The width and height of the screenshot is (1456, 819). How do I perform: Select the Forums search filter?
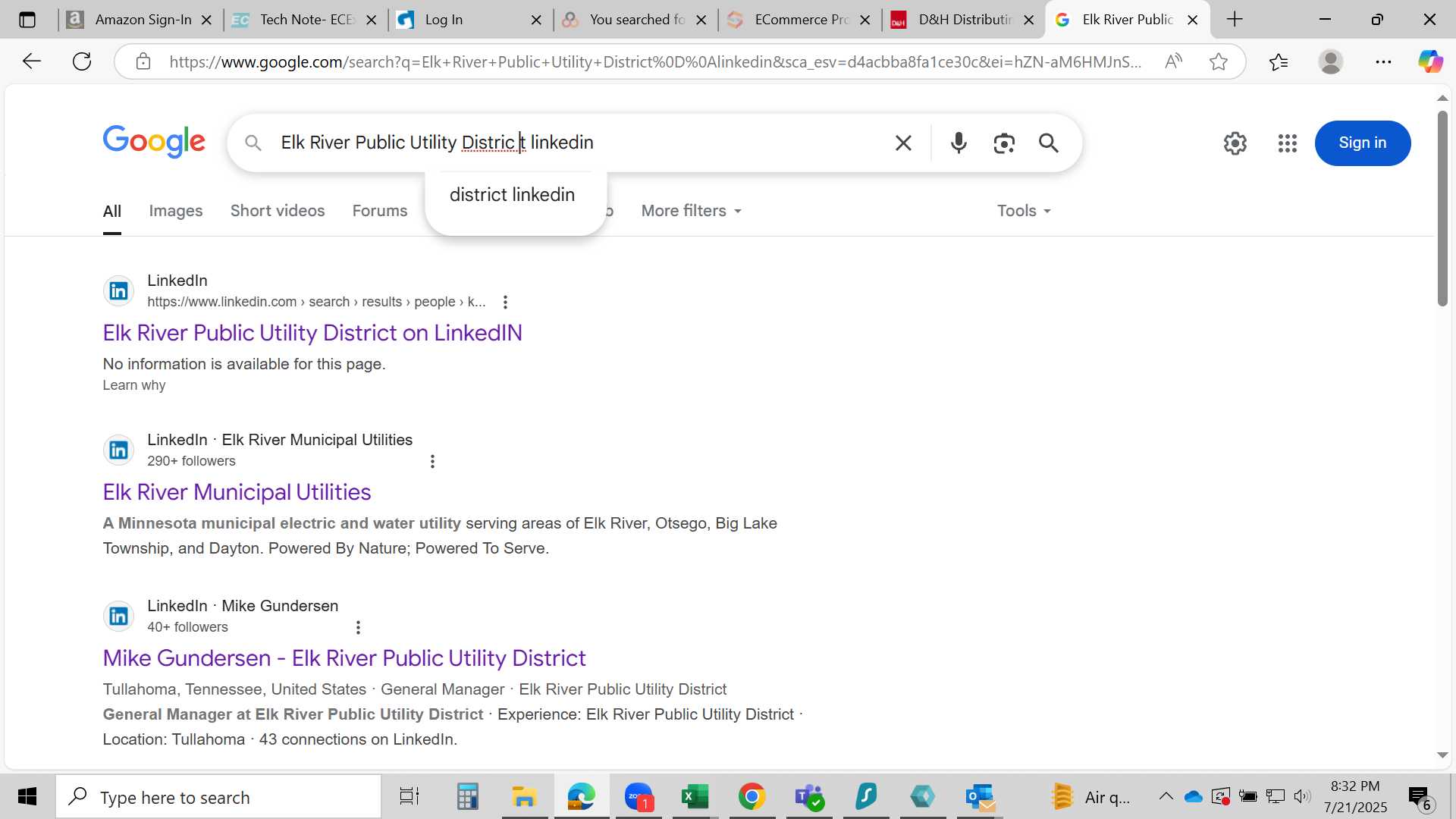380,211
